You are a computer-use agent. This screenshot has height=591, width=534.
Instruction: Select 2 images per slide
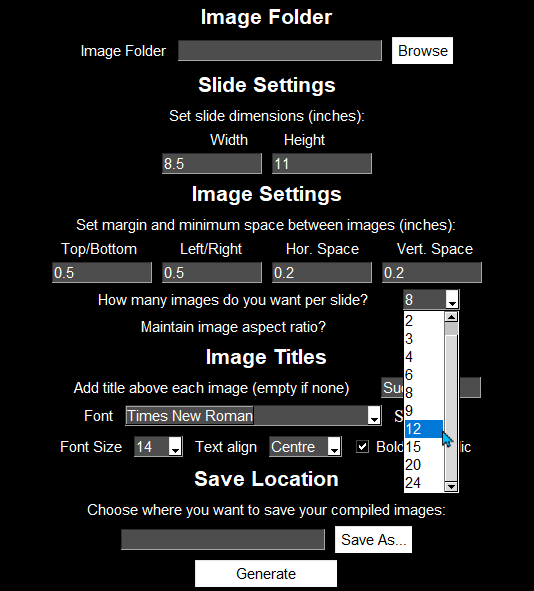[x=424, y=321]
